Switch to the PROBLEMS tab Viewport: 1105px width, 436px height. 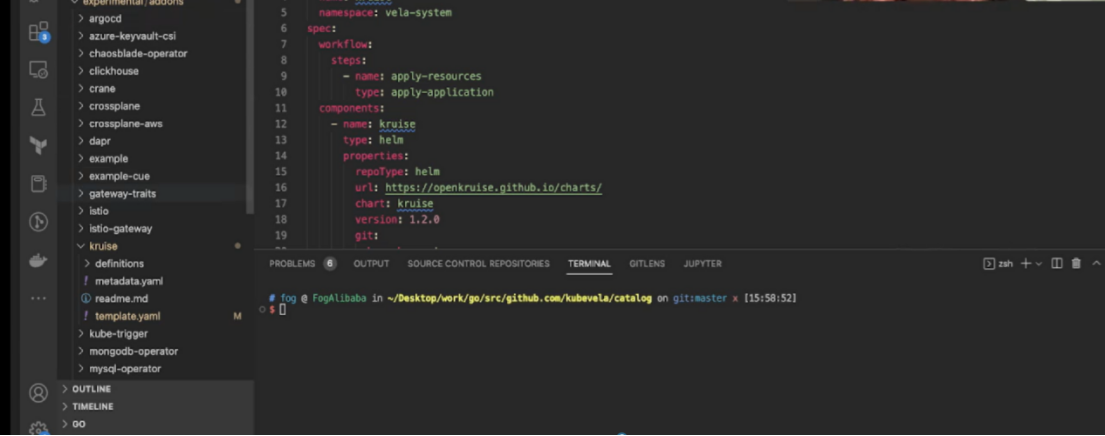click(292, 263)
